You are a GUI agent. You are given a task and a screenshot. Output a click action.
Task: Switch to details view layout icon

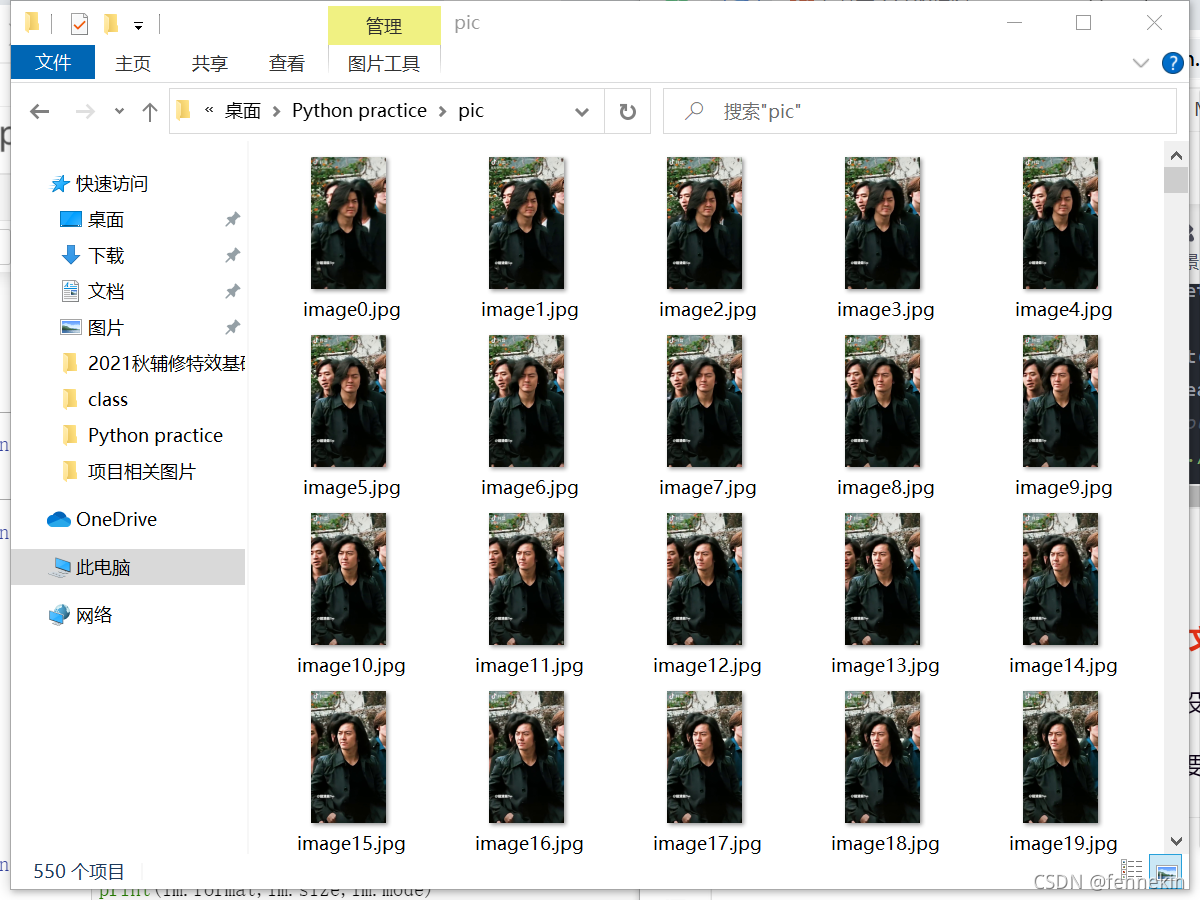pos(1132,871)
